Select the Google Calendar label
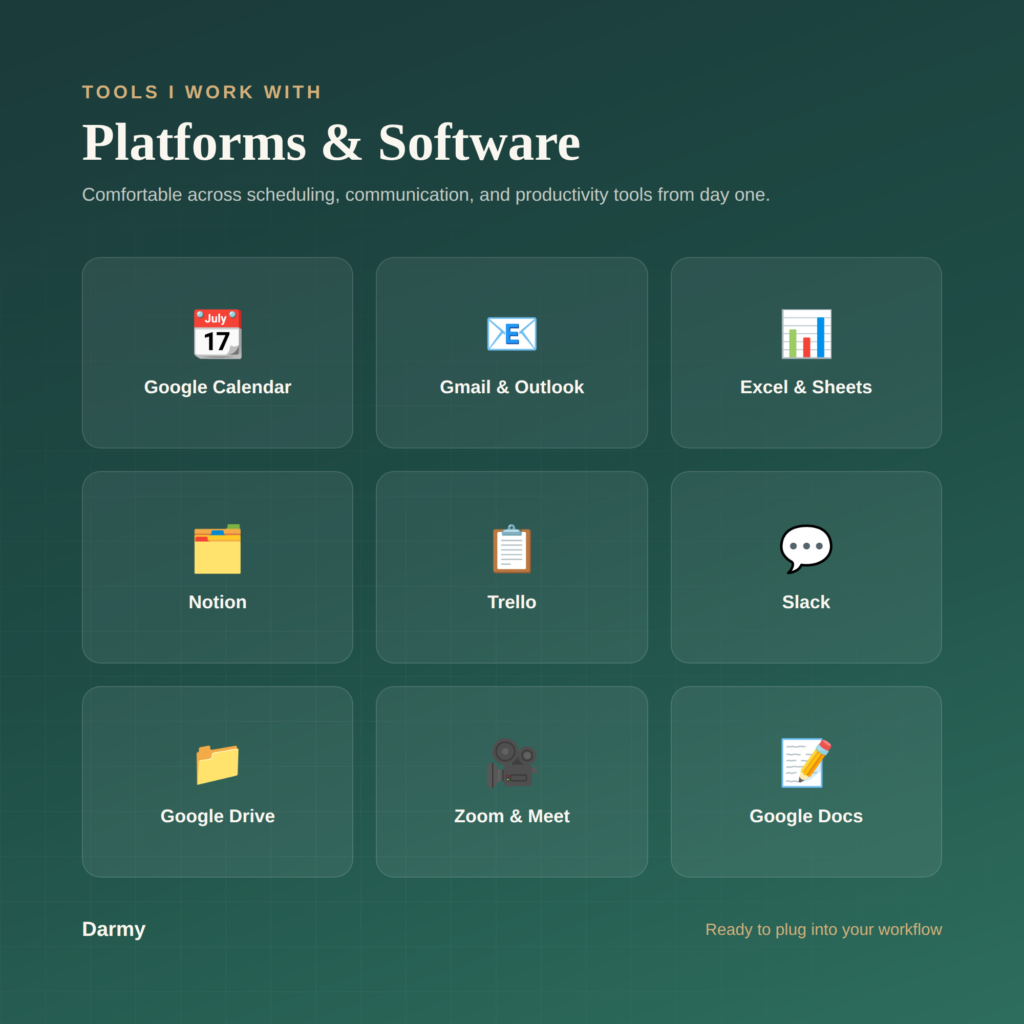Viewport: 1024px width, 1024px height. (x=217, y=387)
